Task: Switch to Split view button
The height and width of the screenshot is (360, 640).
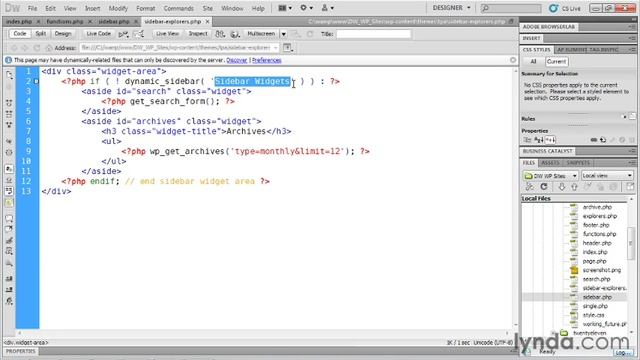Action: [x=40, y=34]
